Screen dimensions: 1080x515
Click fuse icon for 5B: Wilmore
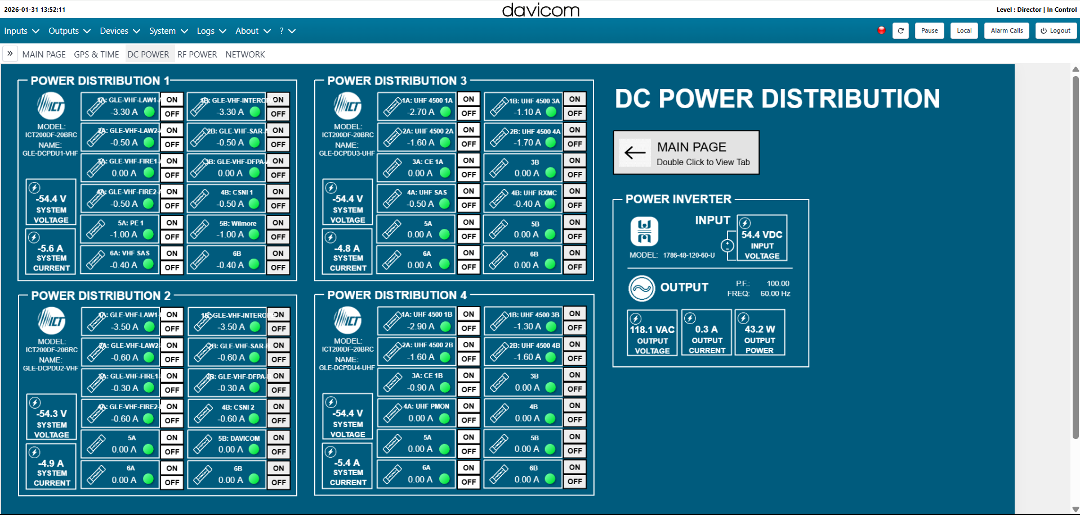(202, 229)
